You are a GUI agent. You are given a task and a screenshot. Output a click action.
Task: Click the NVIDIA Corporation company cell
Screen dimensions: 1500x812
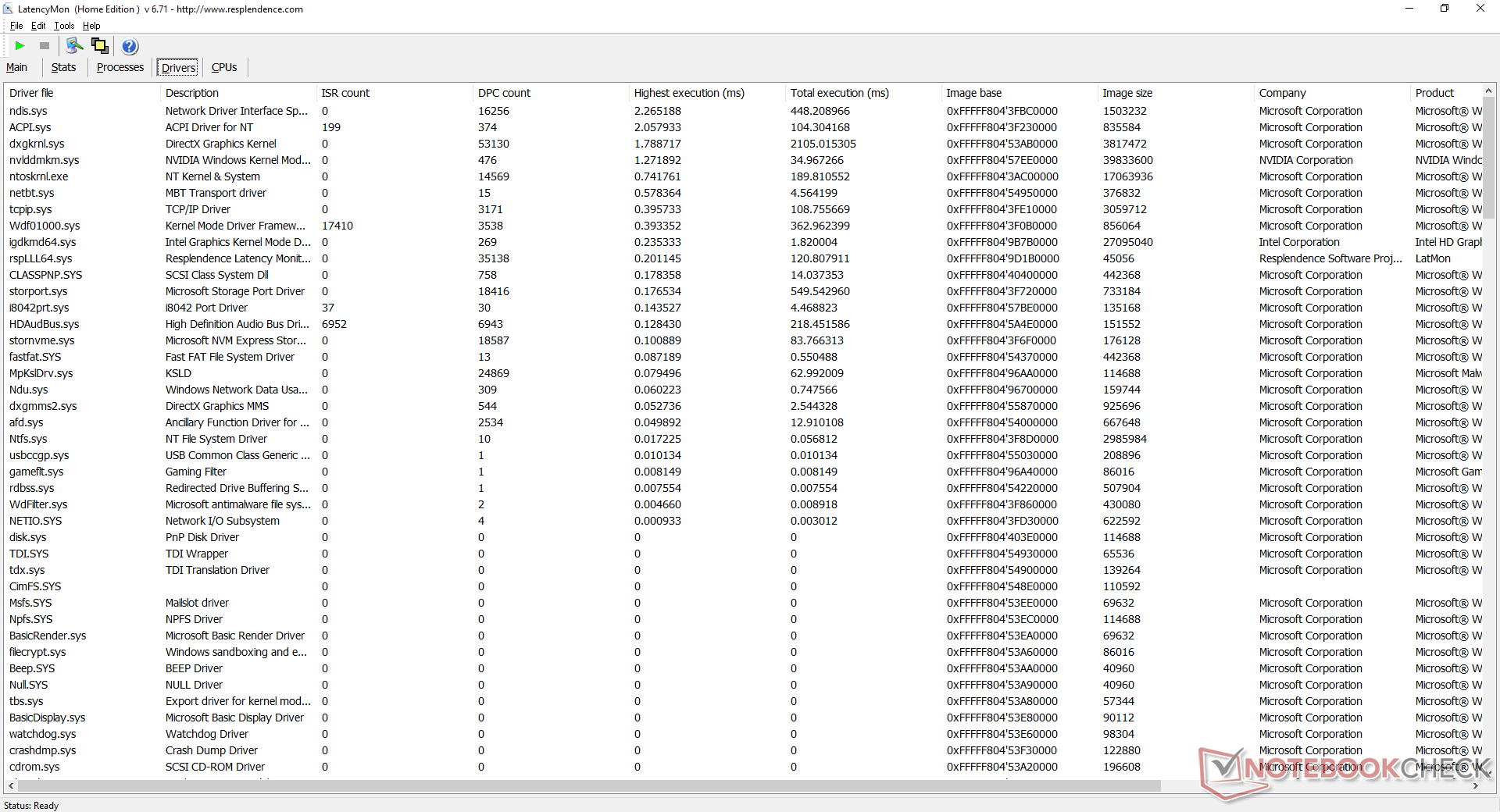pyautogui.click(x=1306, y=160)
